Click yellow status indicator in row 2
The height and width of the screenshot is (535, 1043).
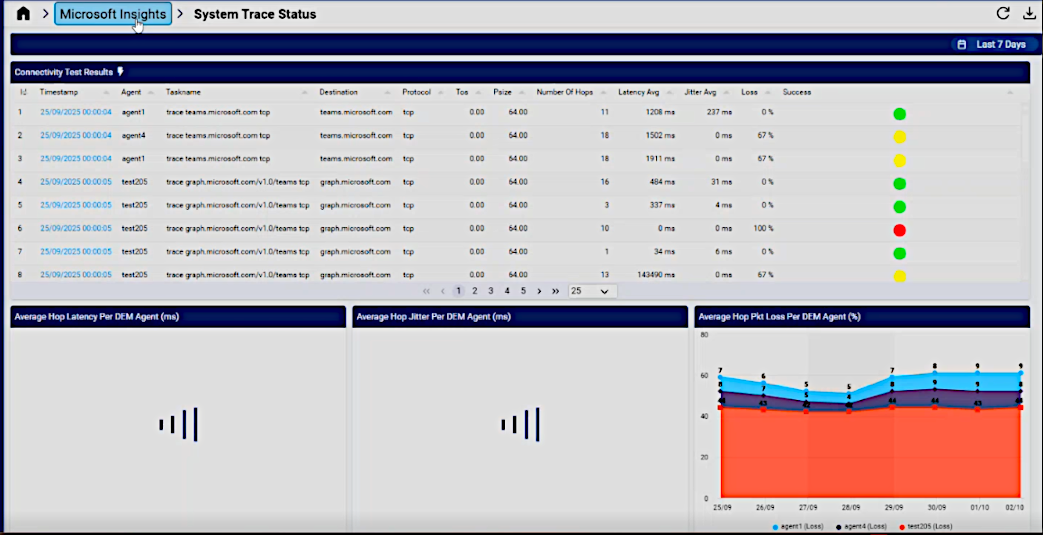(899, 137)
